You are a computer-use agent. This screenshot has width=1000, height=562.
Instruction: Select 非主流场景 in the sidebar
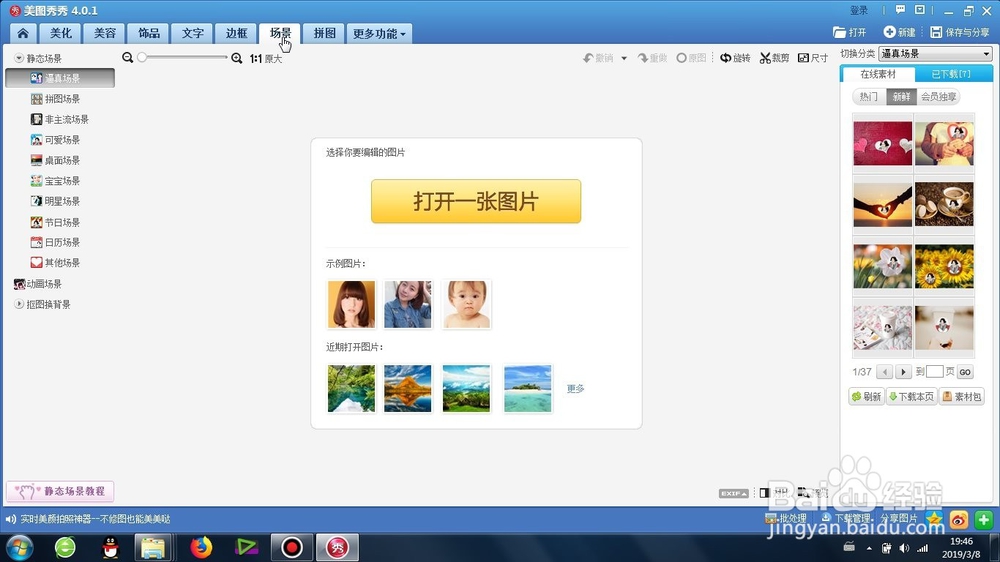click(60, 119)
